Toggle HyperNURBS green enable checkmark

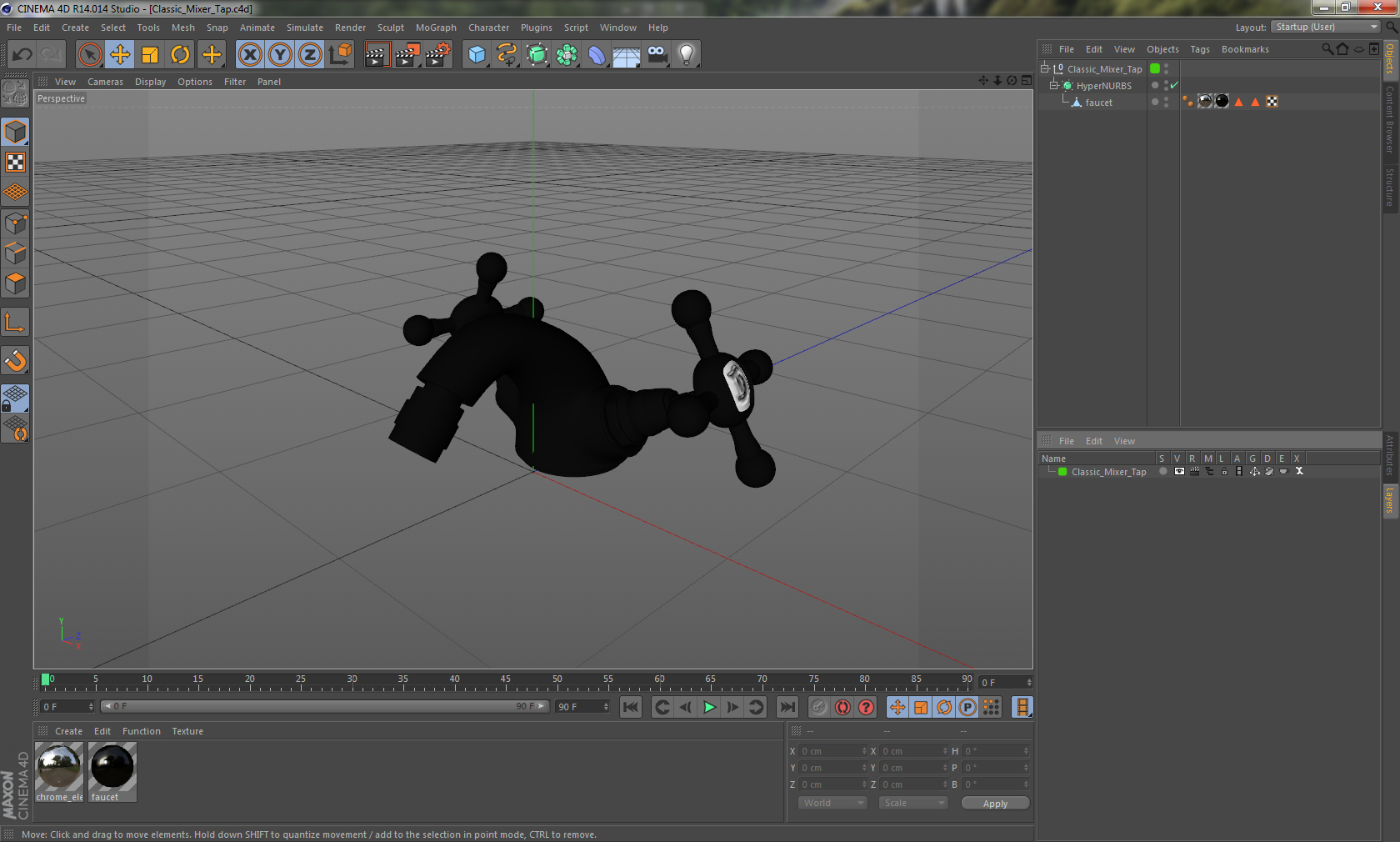[x=1174, y=85]
